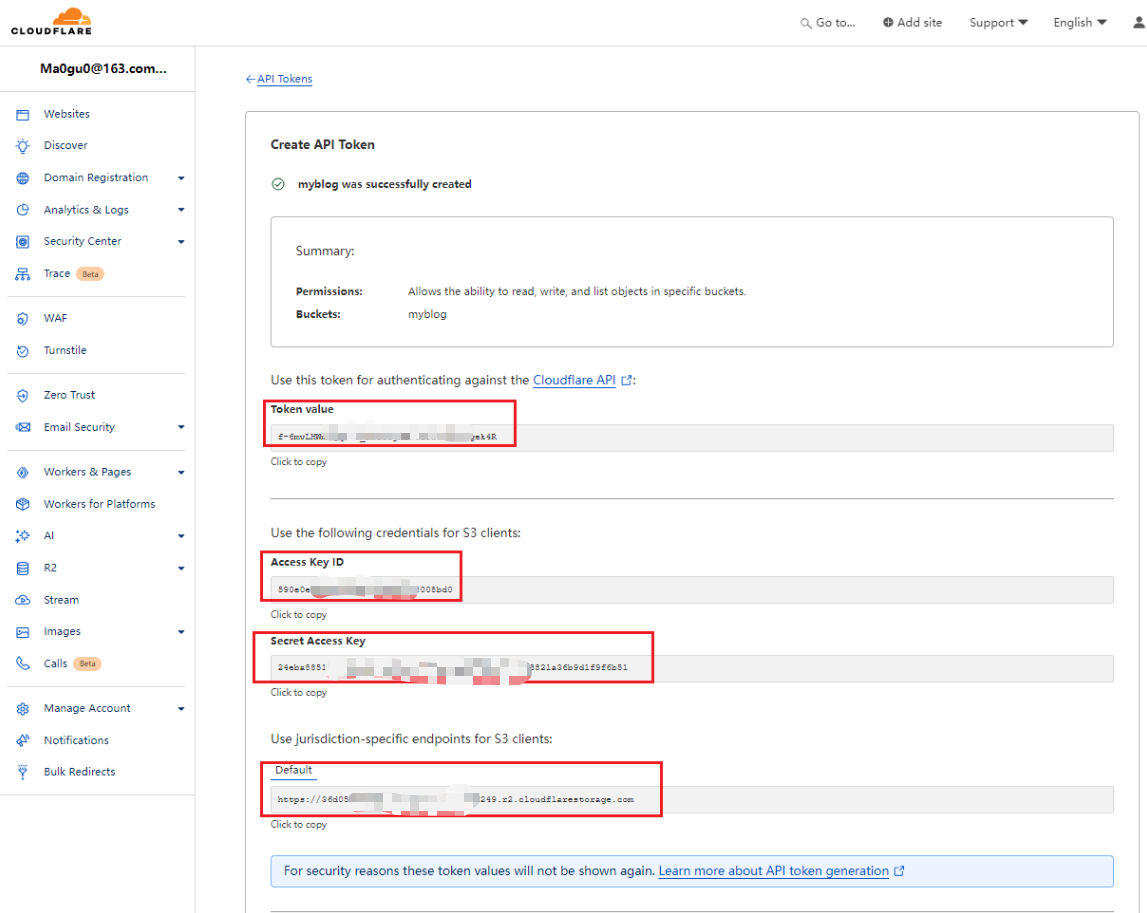The image size is (1147, 913).
Task: Open Discover in the sidebar
Action: tap(65, 146)
